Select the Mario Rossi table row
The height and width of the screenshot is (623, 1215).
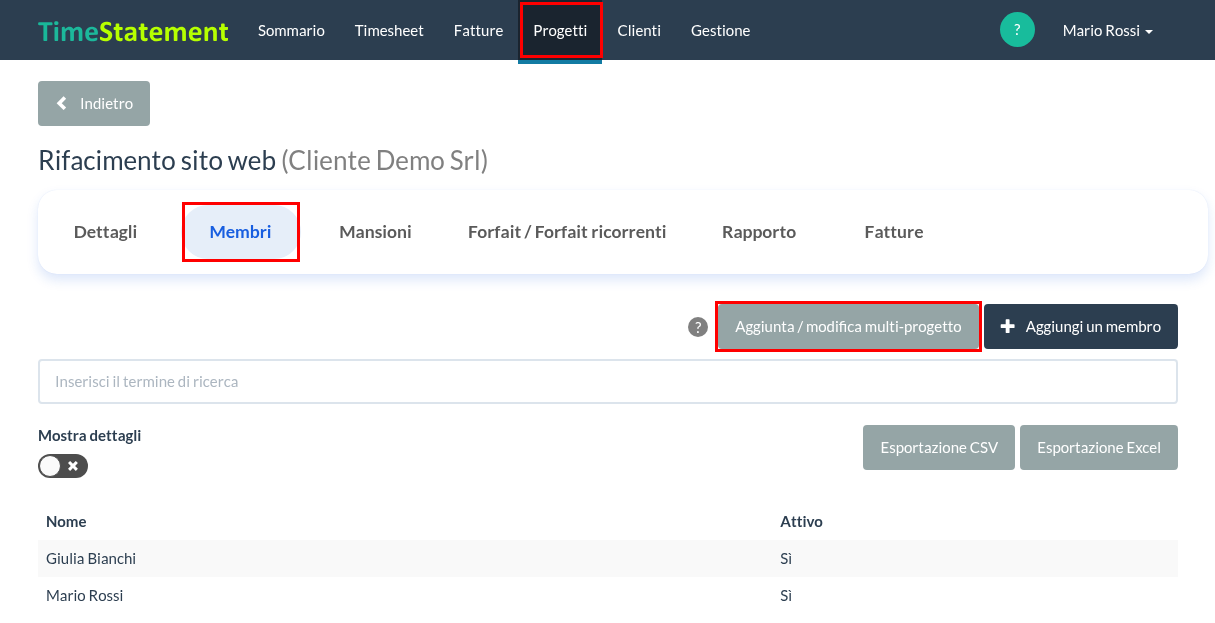click(x=608, y=596)
